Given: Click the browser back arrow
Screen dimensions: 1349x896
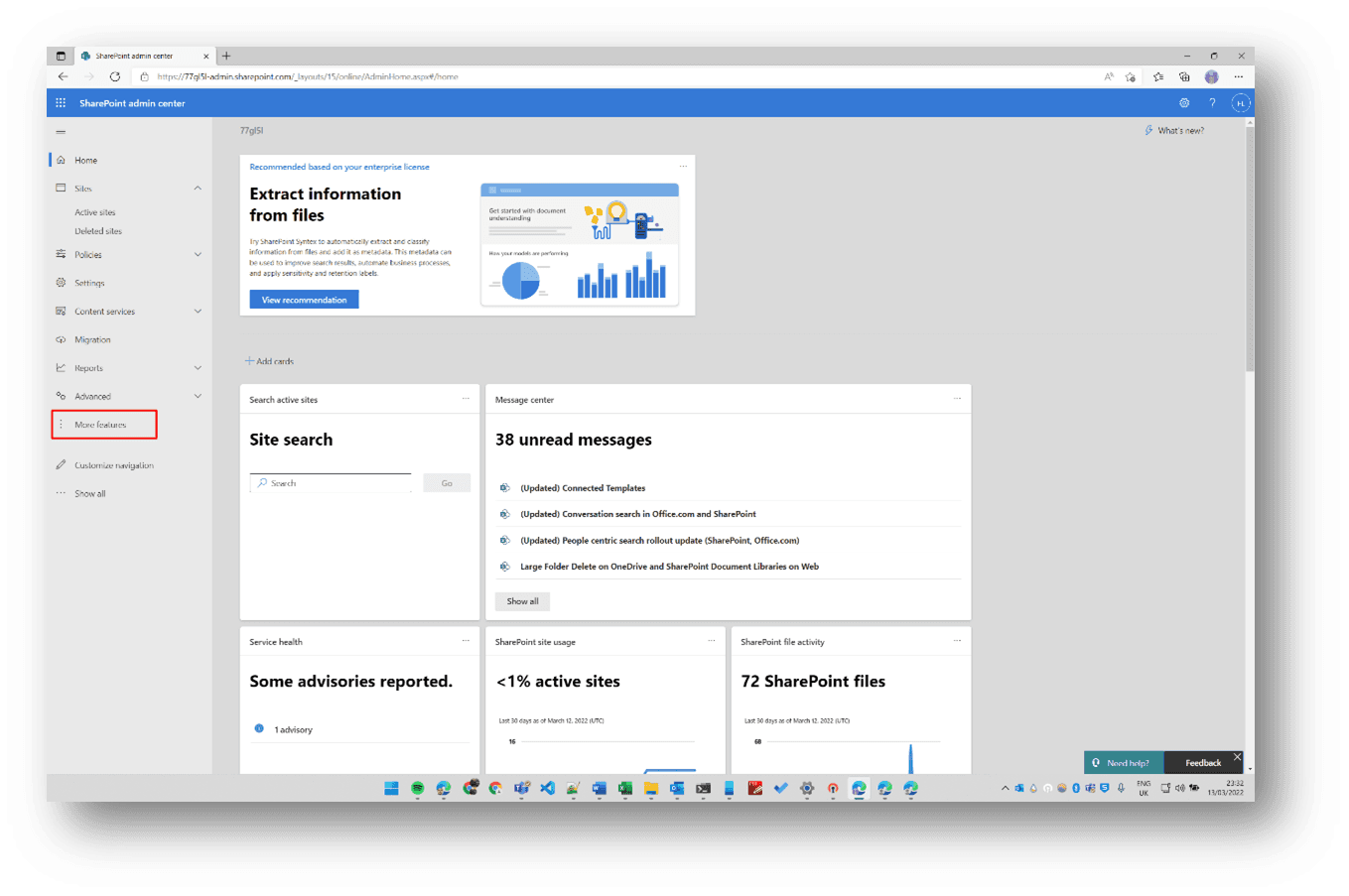Looking at the screenshot, I should [x=63, y=76].
